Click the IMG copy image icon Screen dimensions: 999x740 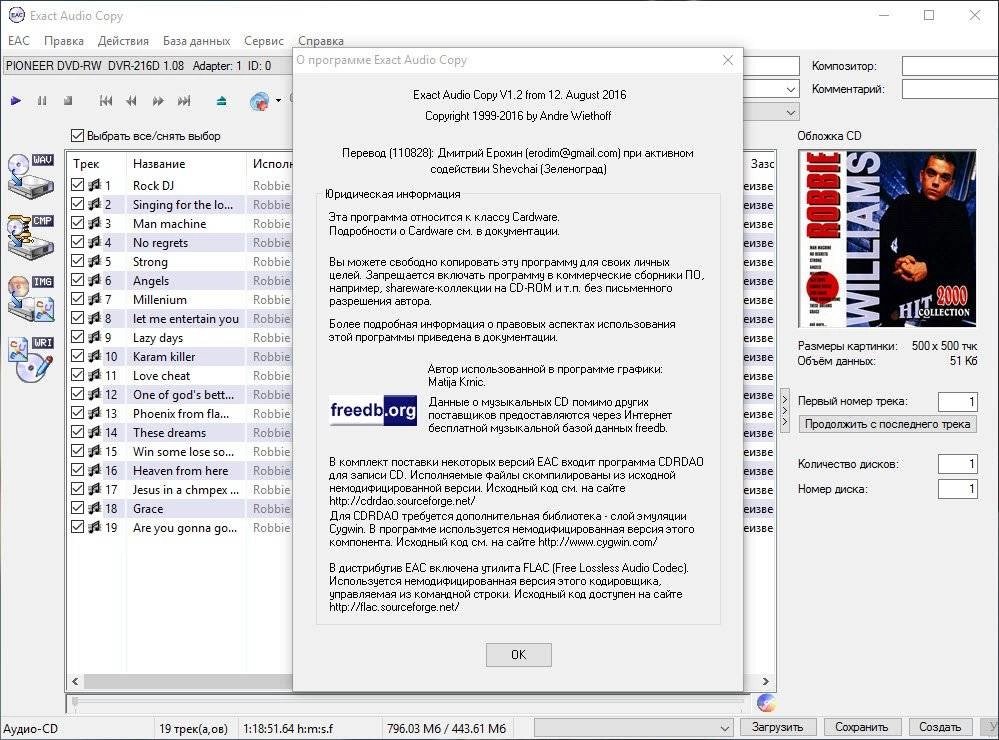click(x=31, y=298)
